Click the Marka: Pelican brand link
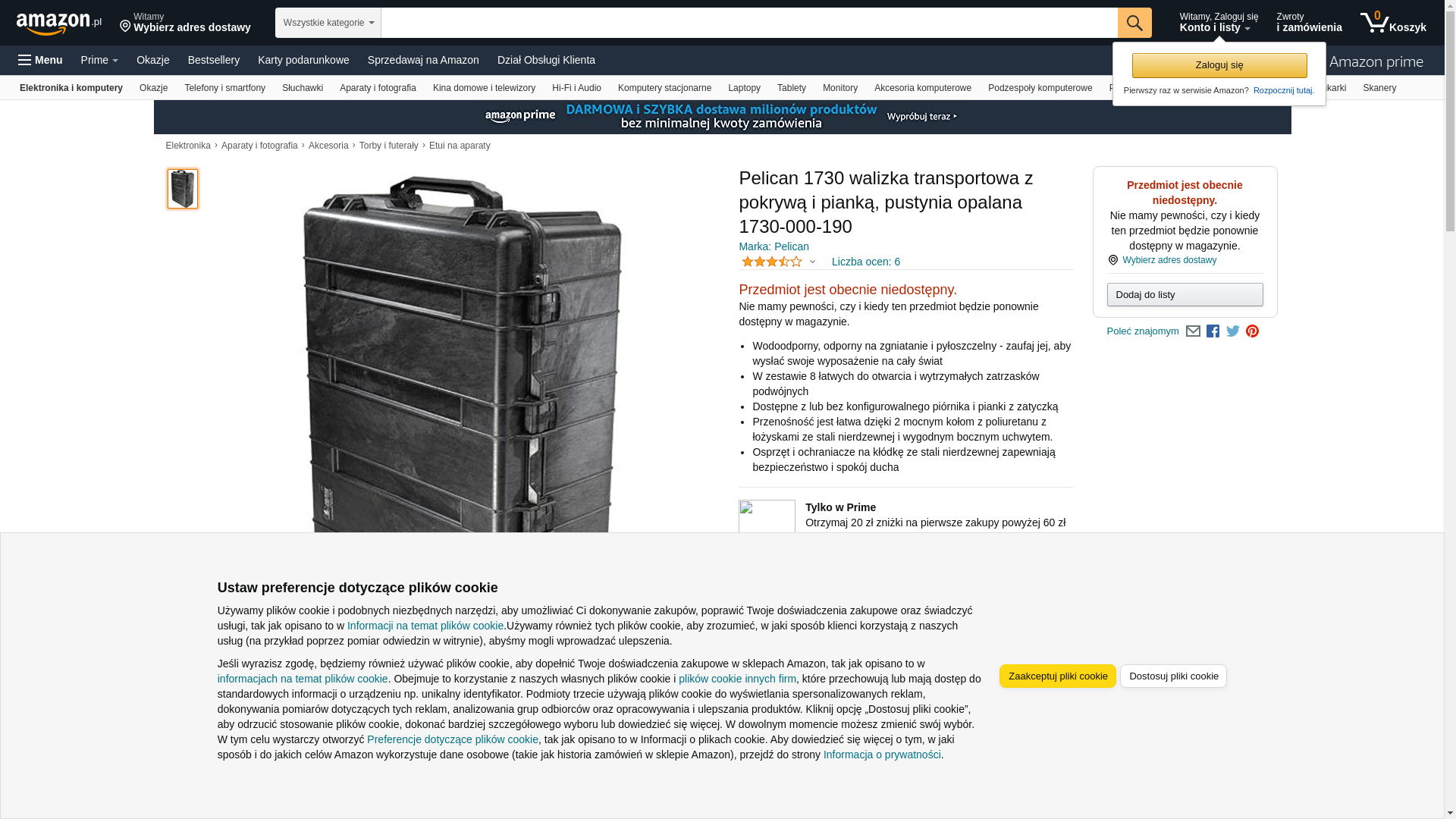Image resolution: width=1456 pixels, height=819 pixels. pos(773,246)
